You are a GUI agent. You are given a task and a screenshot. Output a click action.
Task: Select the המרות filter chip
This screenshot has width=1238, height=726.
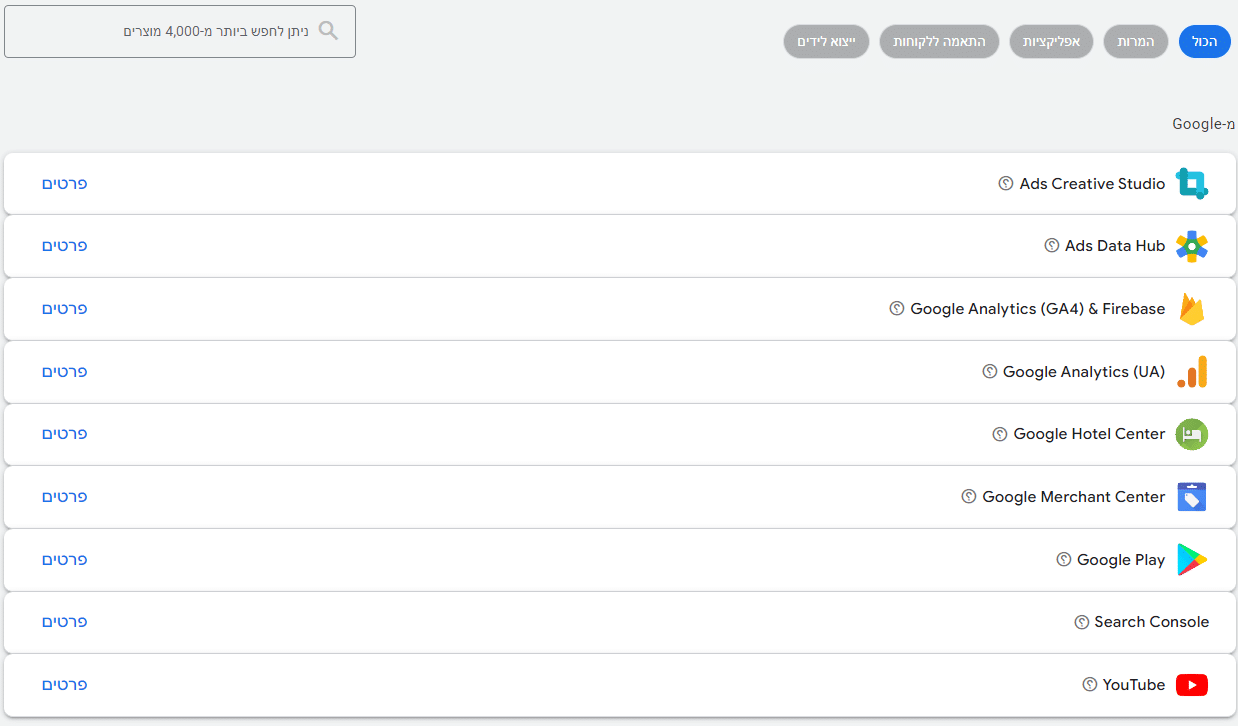point(1136,42)
